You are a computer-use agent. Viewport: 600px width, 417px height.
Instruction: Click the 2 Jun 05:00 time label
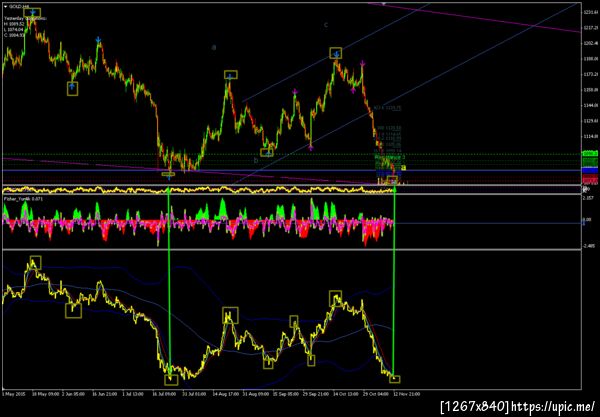tap(73, 394)
